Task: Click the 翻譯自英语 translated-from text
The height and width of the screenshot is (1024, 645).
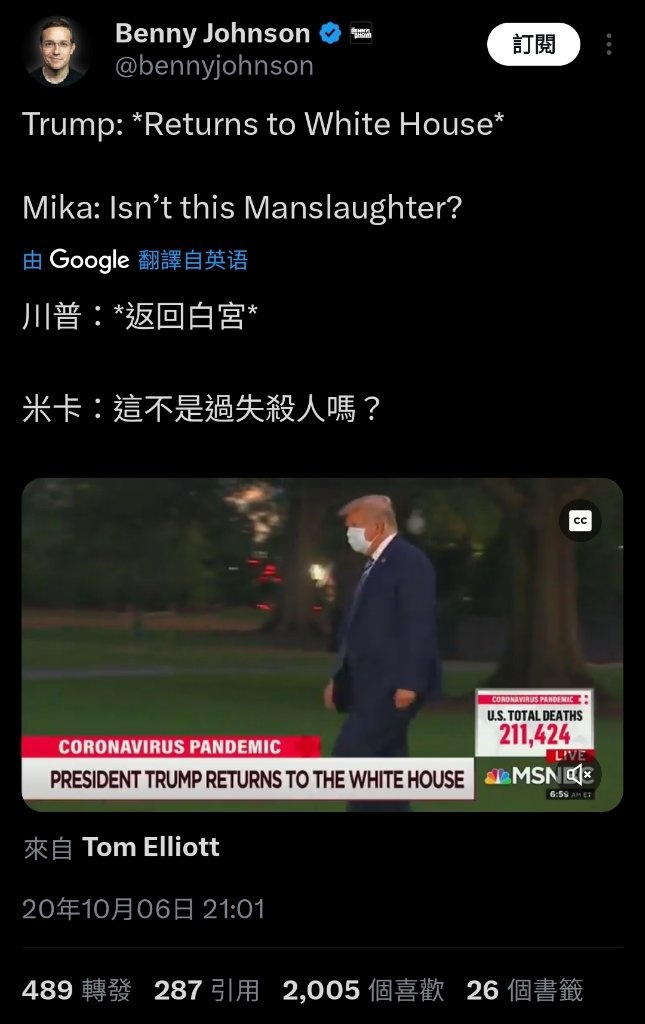Action: pyautogui.click(x=193, y=260)
